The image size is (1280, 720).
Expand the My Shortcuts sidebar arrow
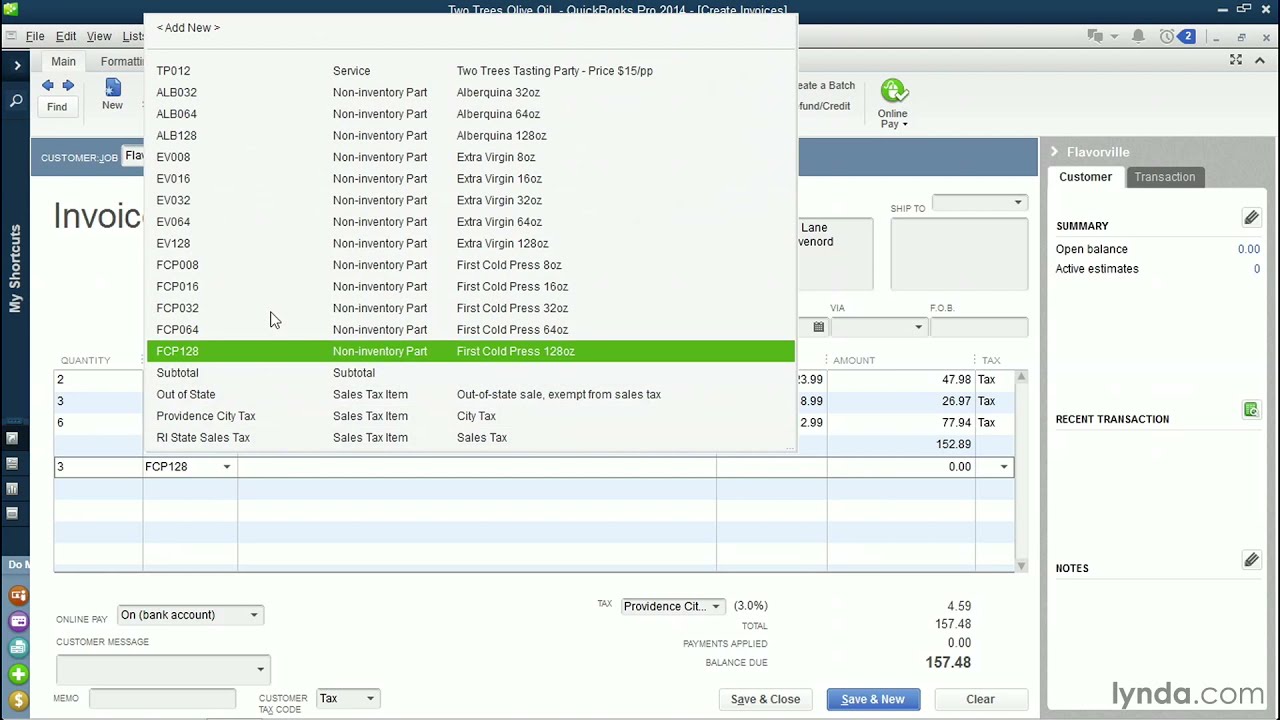click(17, 65)
